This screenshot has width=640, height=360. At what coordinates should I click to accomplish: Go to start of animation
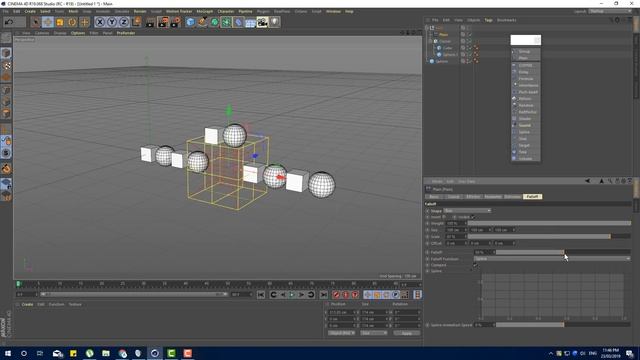(x=261, y=295)
